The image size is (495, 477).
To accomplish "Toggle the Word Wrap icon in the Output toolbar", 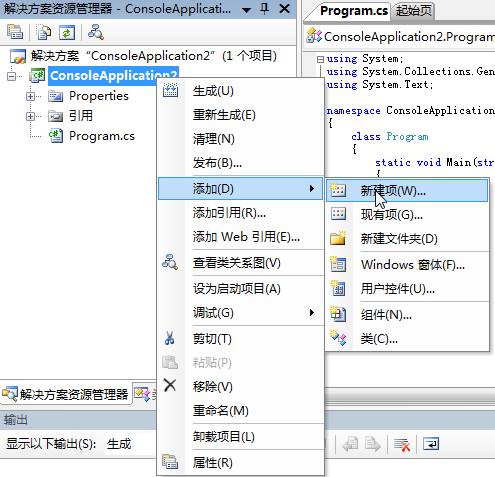I will click(431, 444).
